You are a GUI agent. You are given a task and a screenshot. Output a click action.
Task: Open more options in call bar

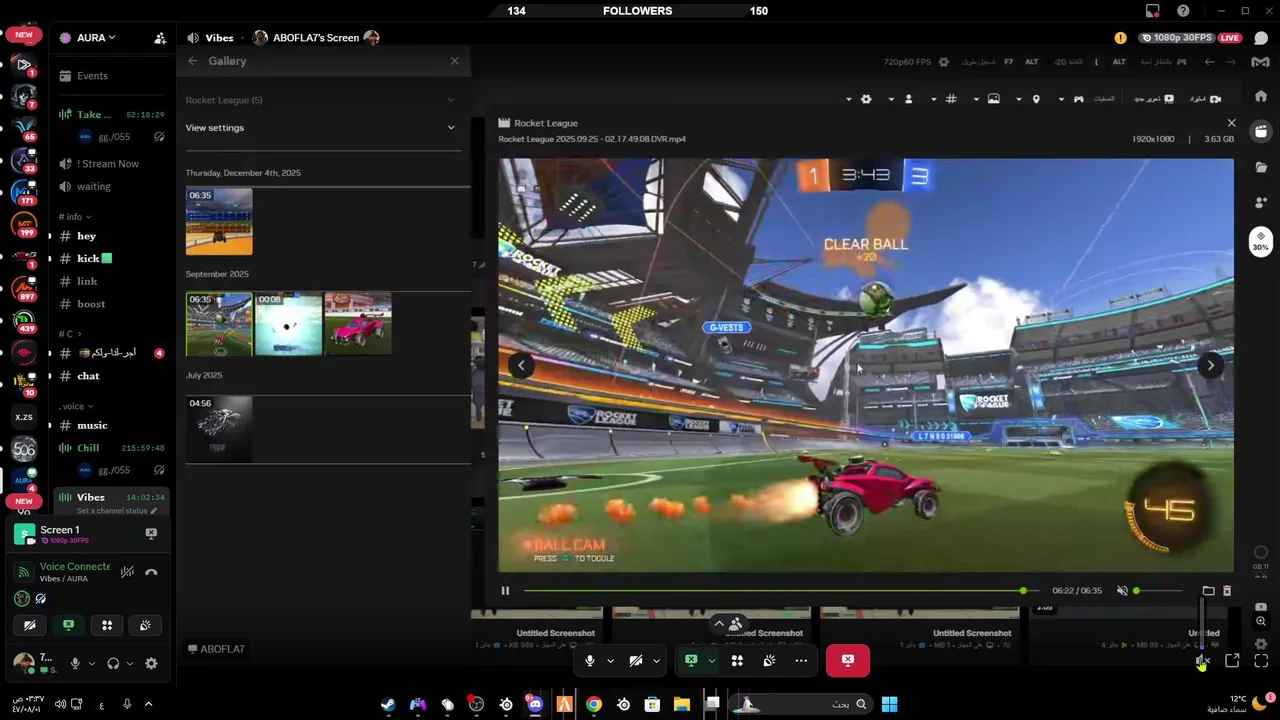click(801, 660)
